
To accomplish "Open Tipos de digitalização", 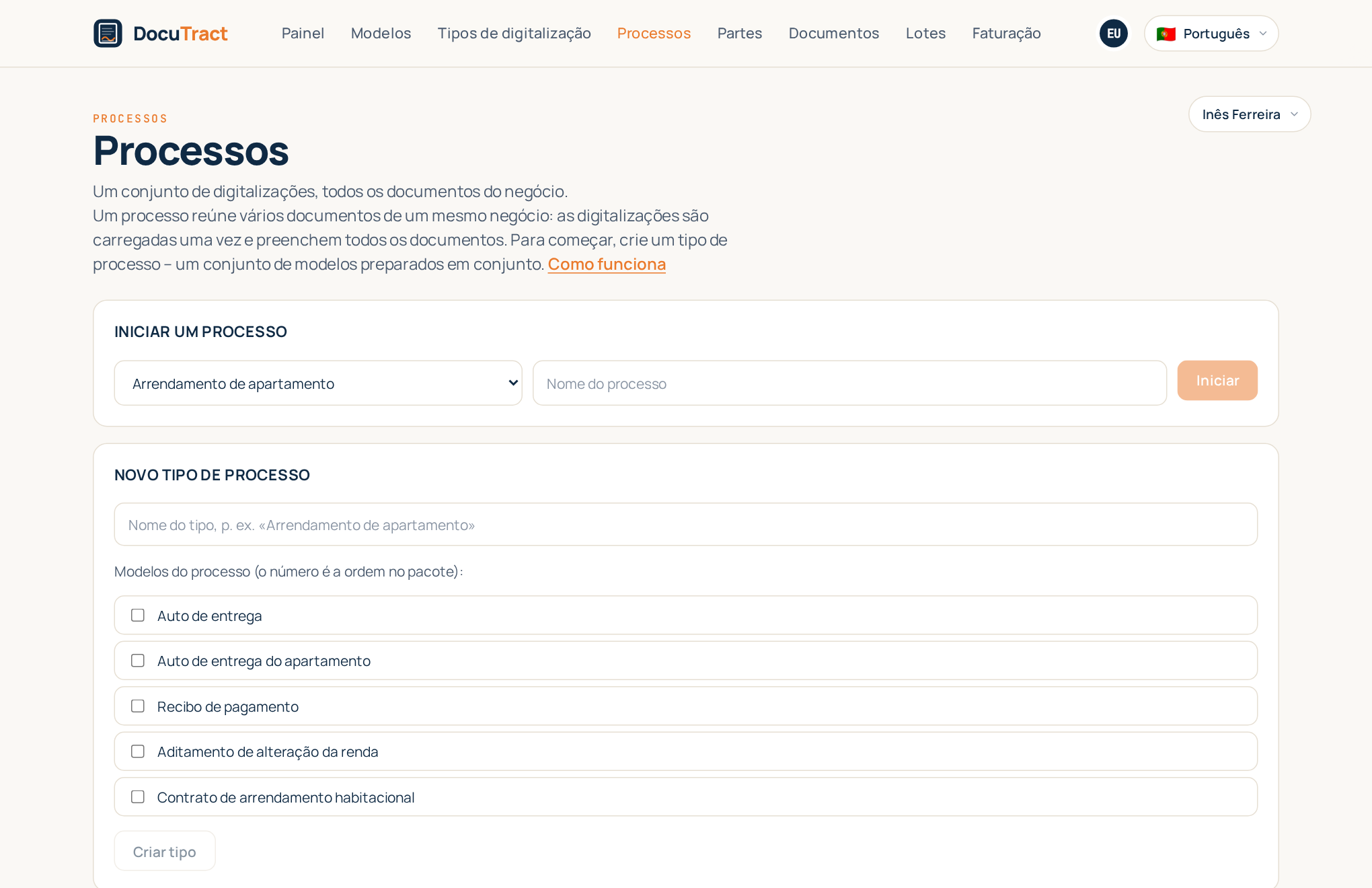I will pyautogui.click(x=514, y=33).
